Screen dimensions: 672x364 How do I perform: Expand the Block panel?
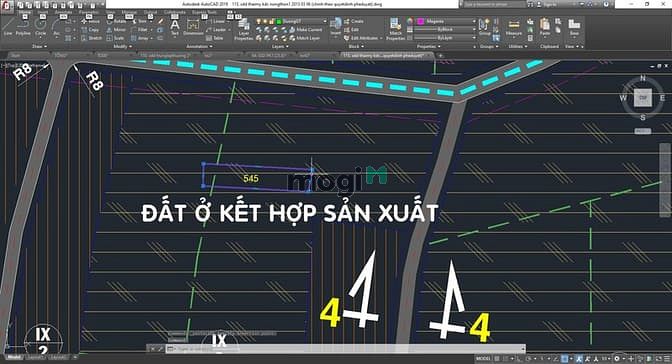356,46
